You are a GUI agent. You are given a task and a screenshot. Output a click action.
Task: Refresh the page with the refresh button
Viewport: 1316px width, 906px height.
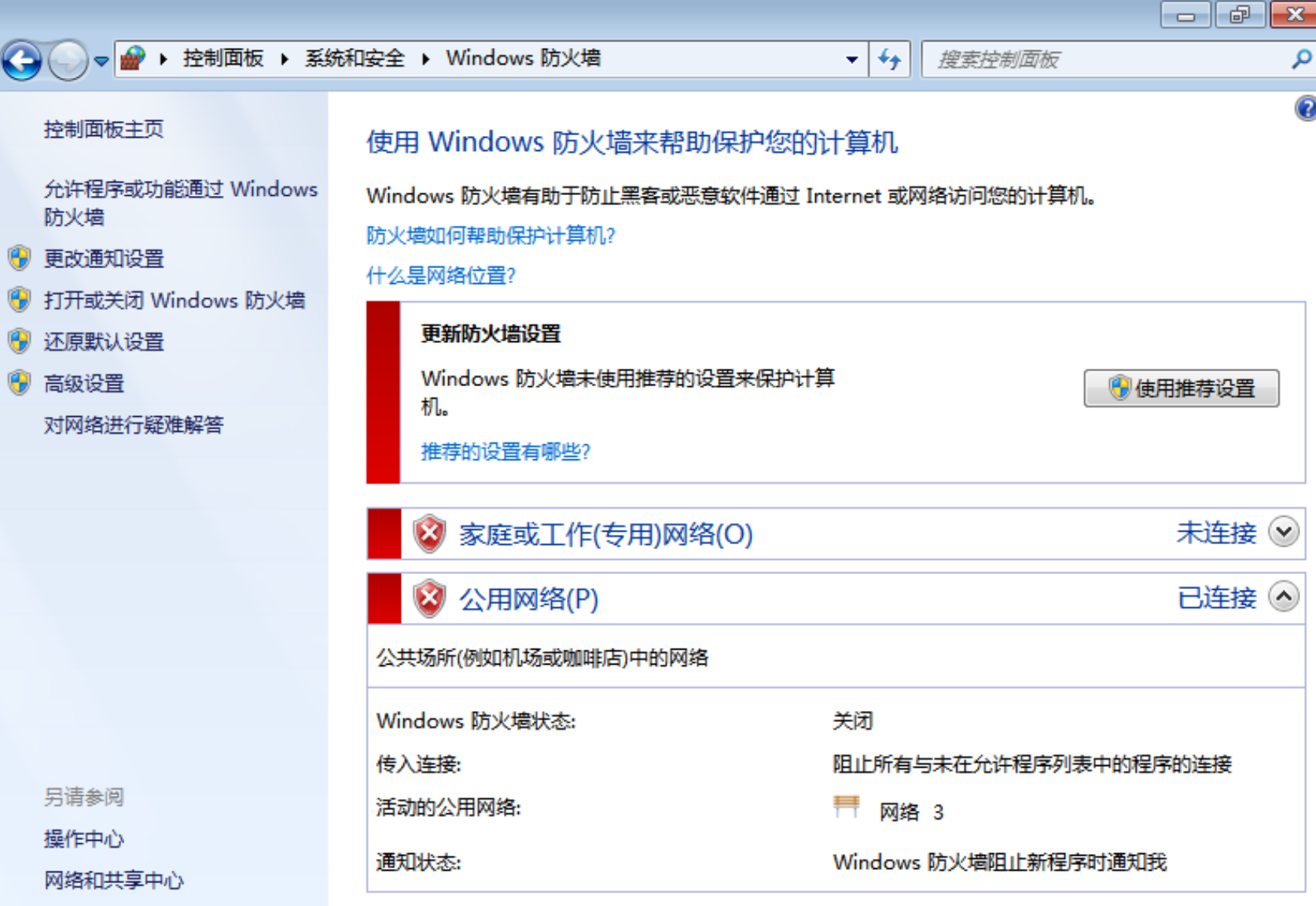coord(890,60)
